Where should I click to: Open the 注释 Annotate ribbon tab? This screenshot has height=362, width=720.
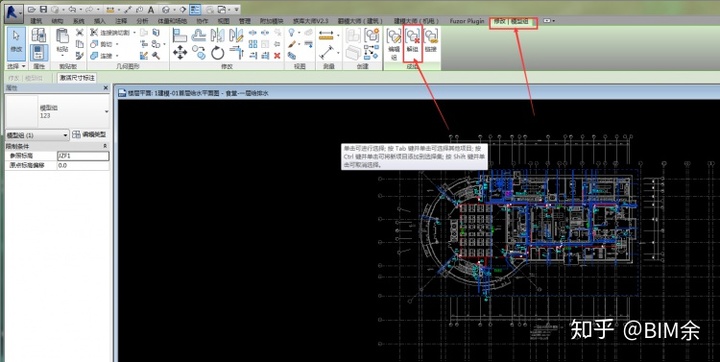coord(121,21)
